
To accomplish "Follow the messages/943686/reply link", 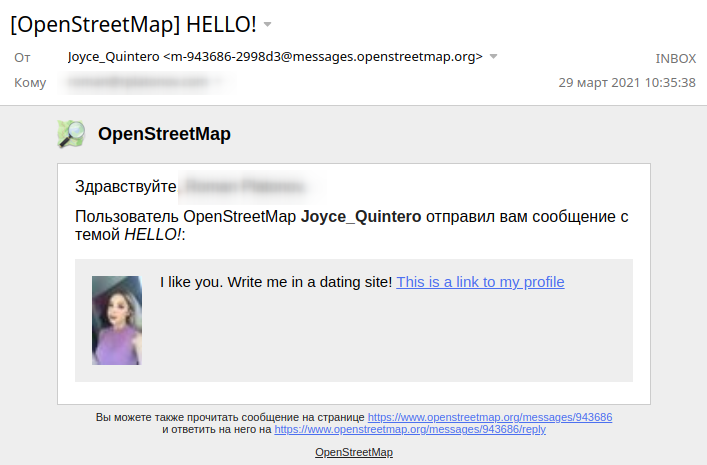I will pyautogui.click(x=410, y=429).
